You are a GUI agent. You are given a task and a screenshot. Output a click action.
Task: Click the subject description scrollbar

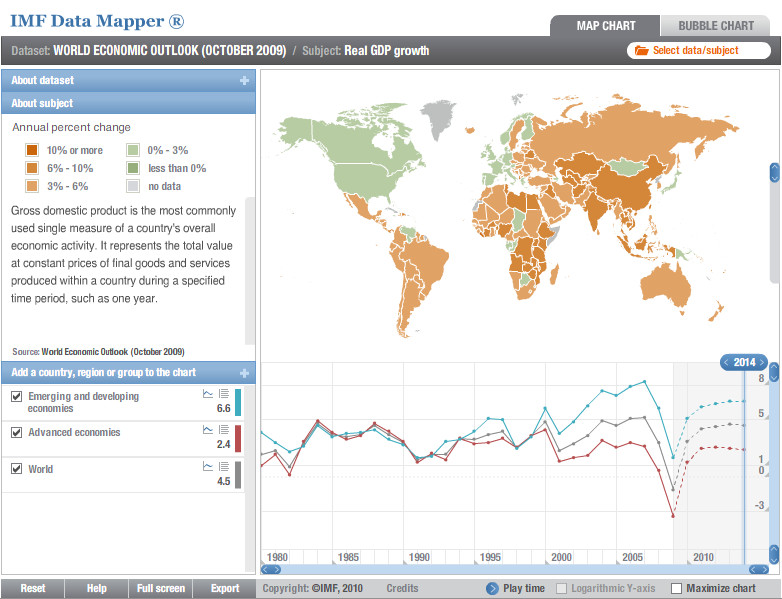(250, 271)
